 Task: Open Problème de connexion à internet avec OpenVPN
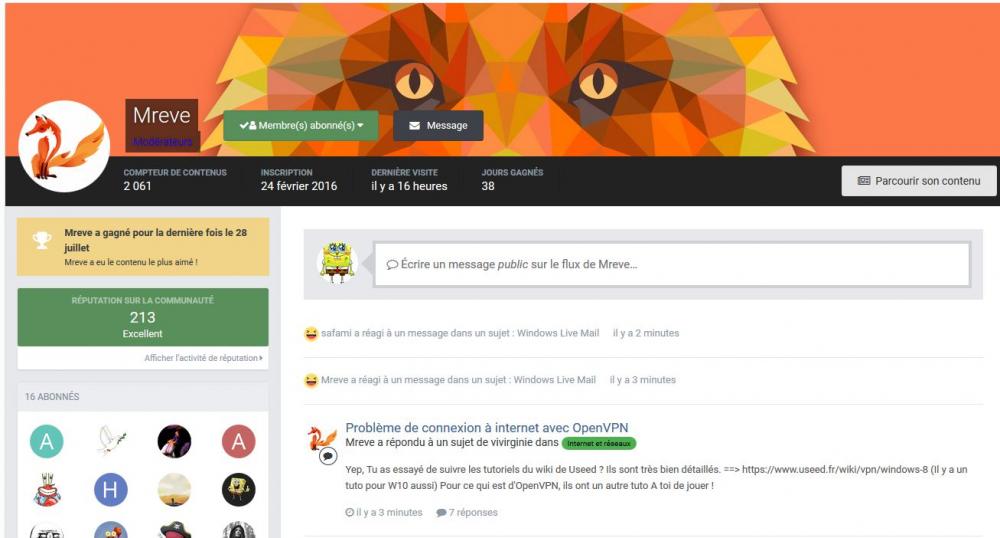coord(487,428)
